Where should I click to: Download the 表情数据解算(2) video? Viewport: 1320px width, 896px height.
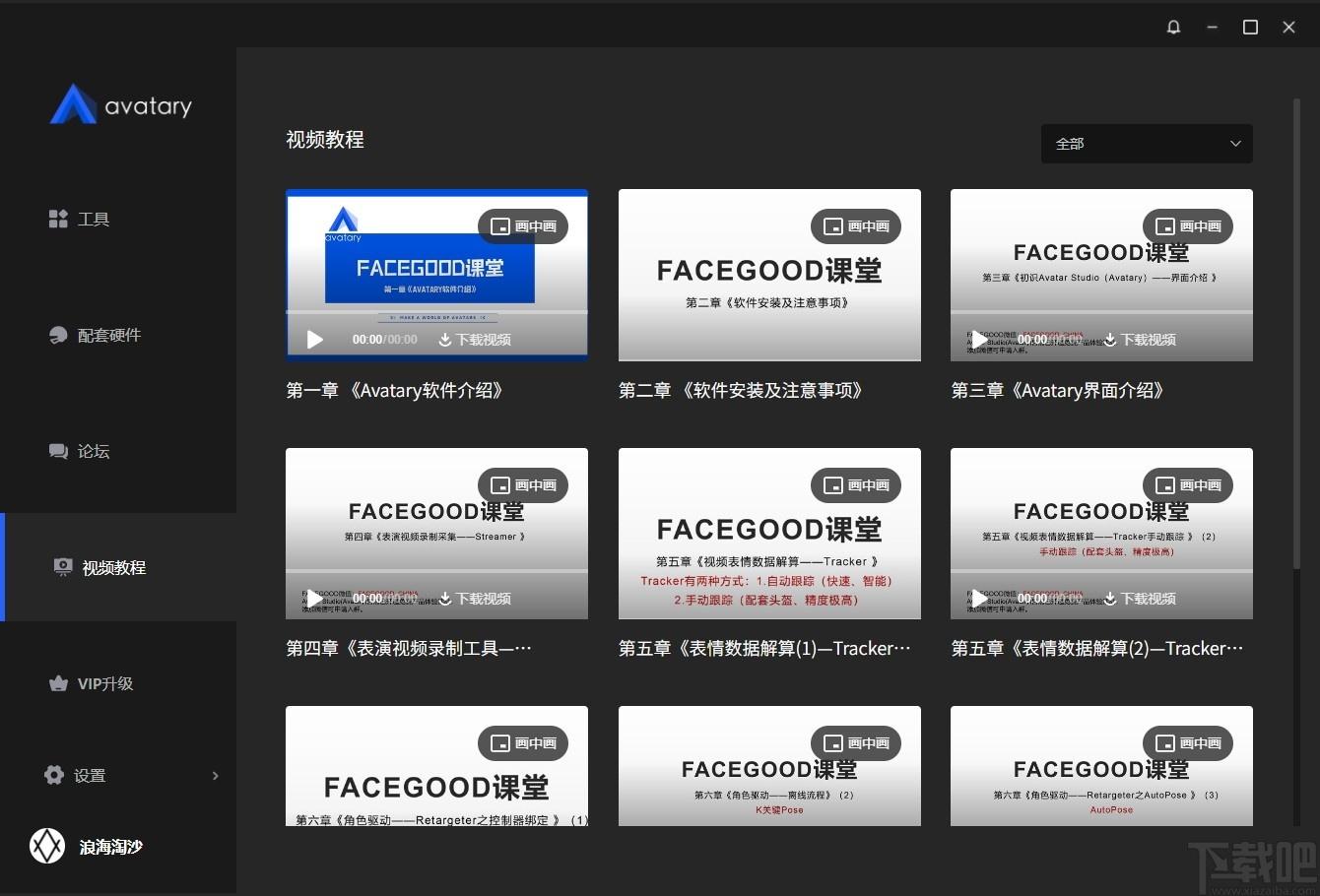1140,599
